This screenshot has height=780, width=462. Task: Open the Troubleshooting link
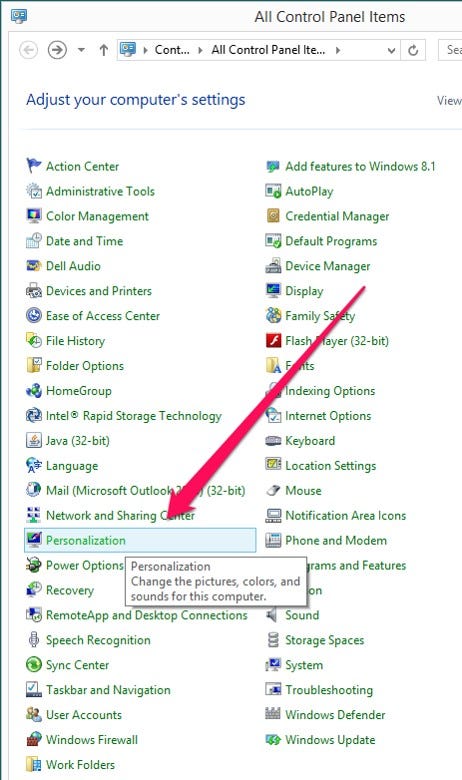[x=329, y=690]
